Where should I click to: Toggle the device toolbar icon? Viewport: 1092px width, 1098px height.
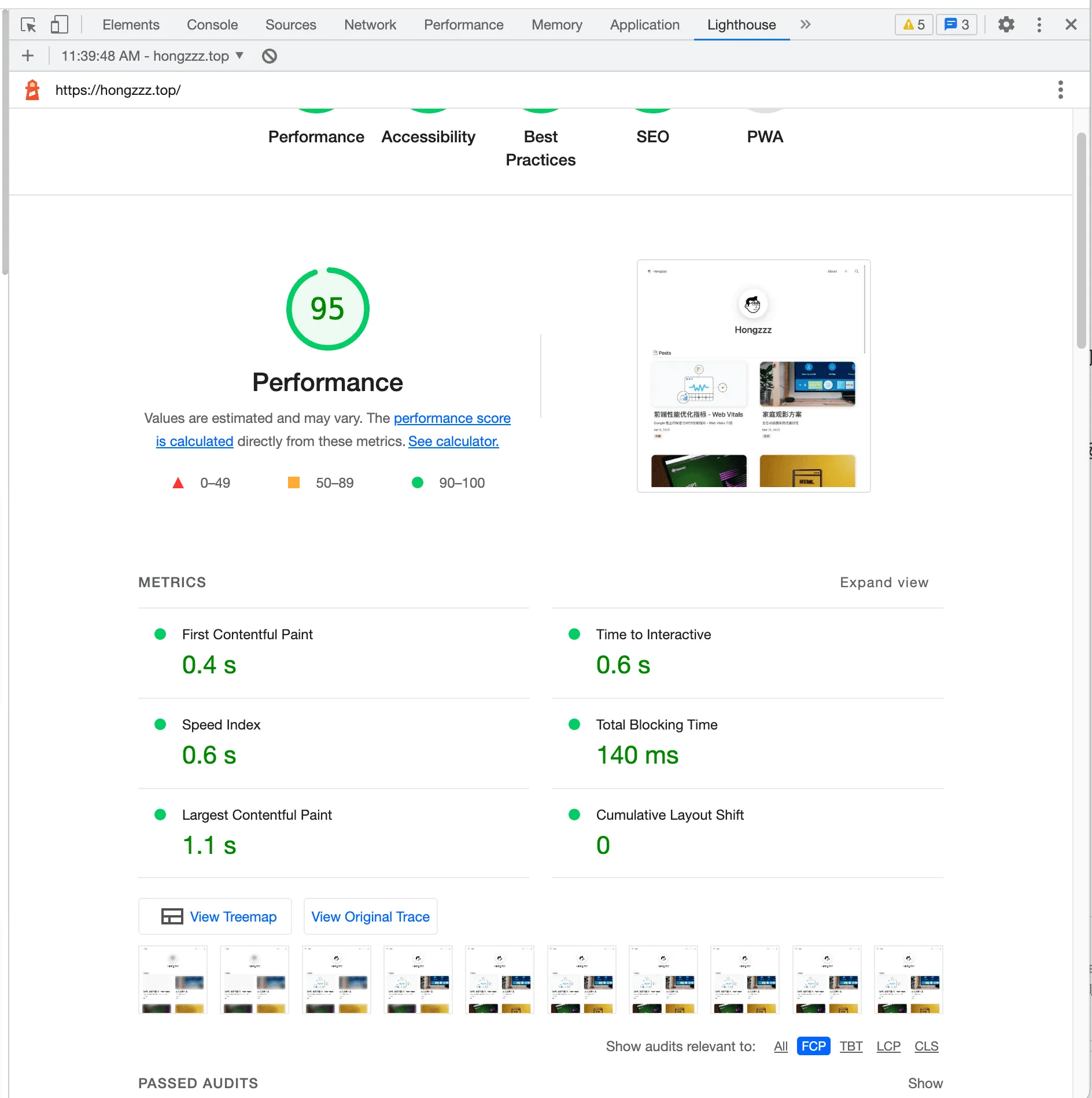pyautogui.click(x=59, y=25)
